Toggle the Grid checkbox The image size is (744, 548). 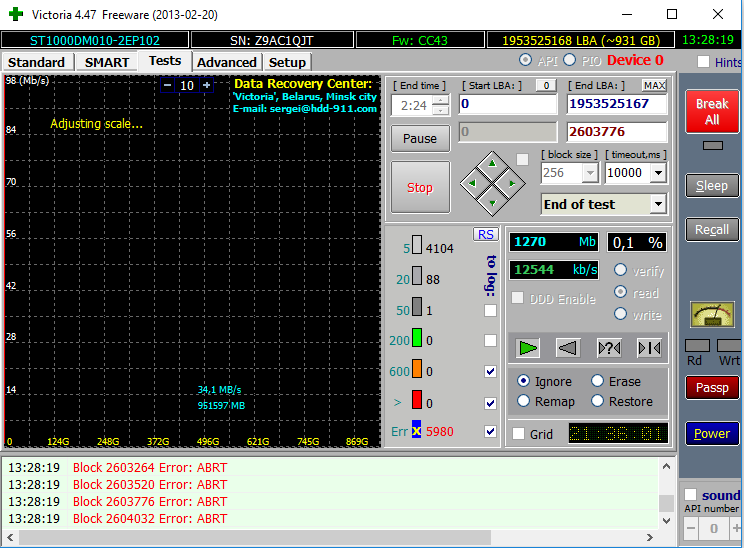(x=519, y=434)
